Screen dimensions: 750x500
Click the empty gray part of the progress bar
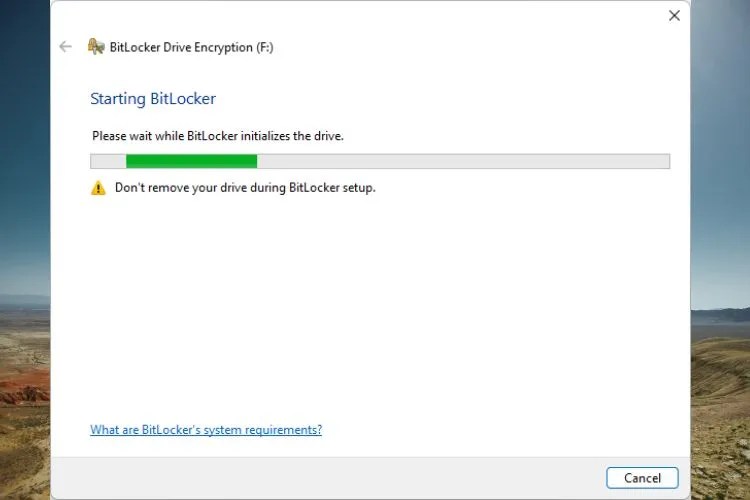463,161
